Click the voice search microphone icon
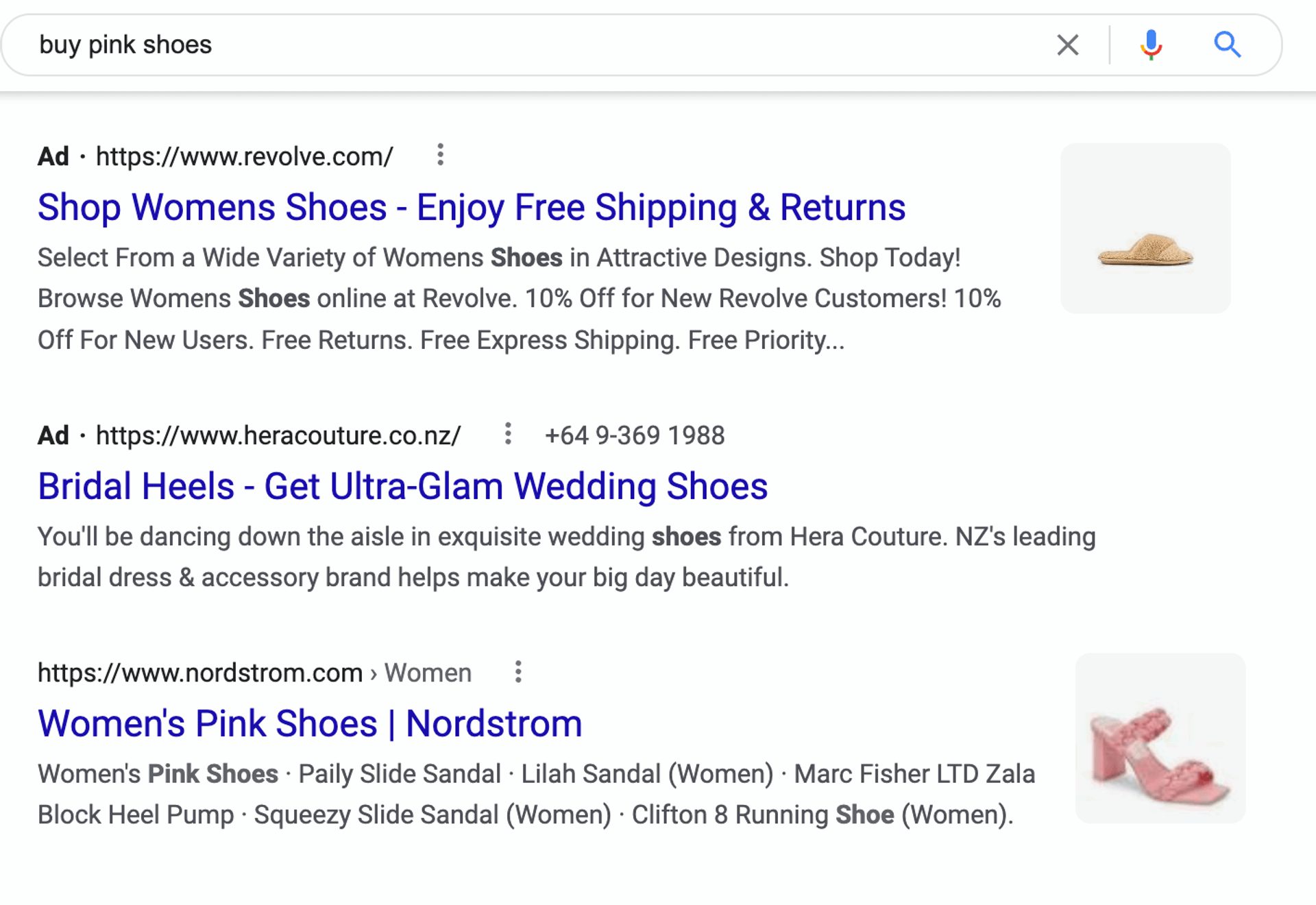The width and height of the screenshot is (1316, 905). point(1150,45)
